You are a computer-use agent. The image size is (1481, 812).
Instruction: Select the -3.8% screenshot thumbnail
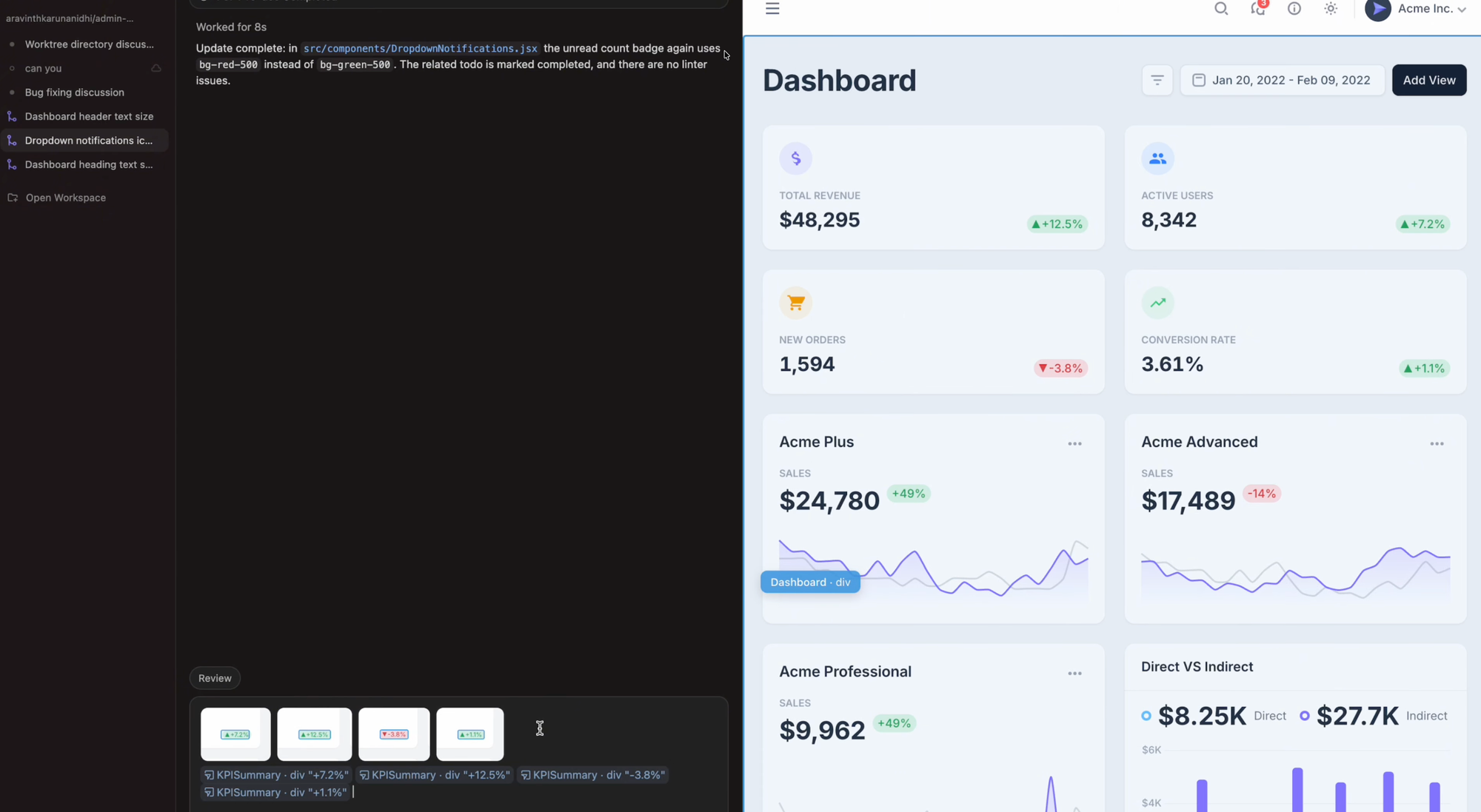click(x=394, y=734)
